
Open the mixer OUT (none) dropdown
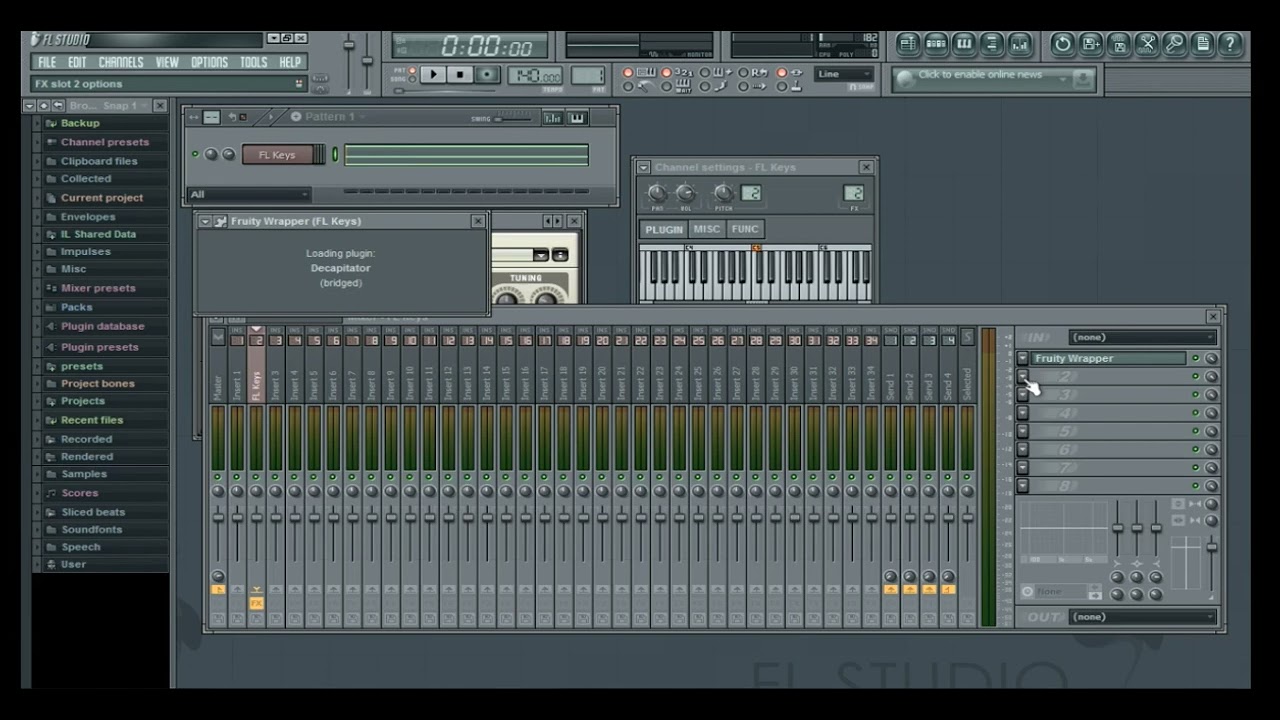pos(1142,617)
